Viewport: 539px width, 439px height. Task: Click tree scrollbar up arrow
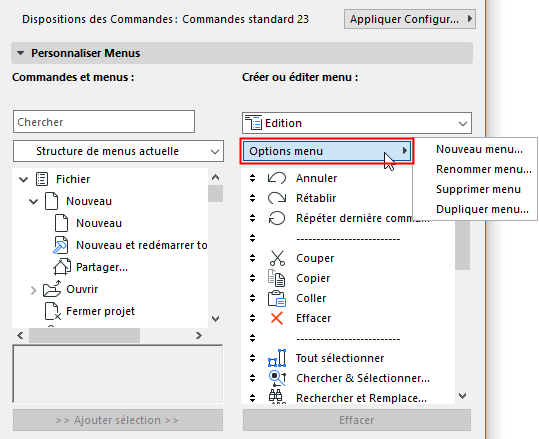216,177
